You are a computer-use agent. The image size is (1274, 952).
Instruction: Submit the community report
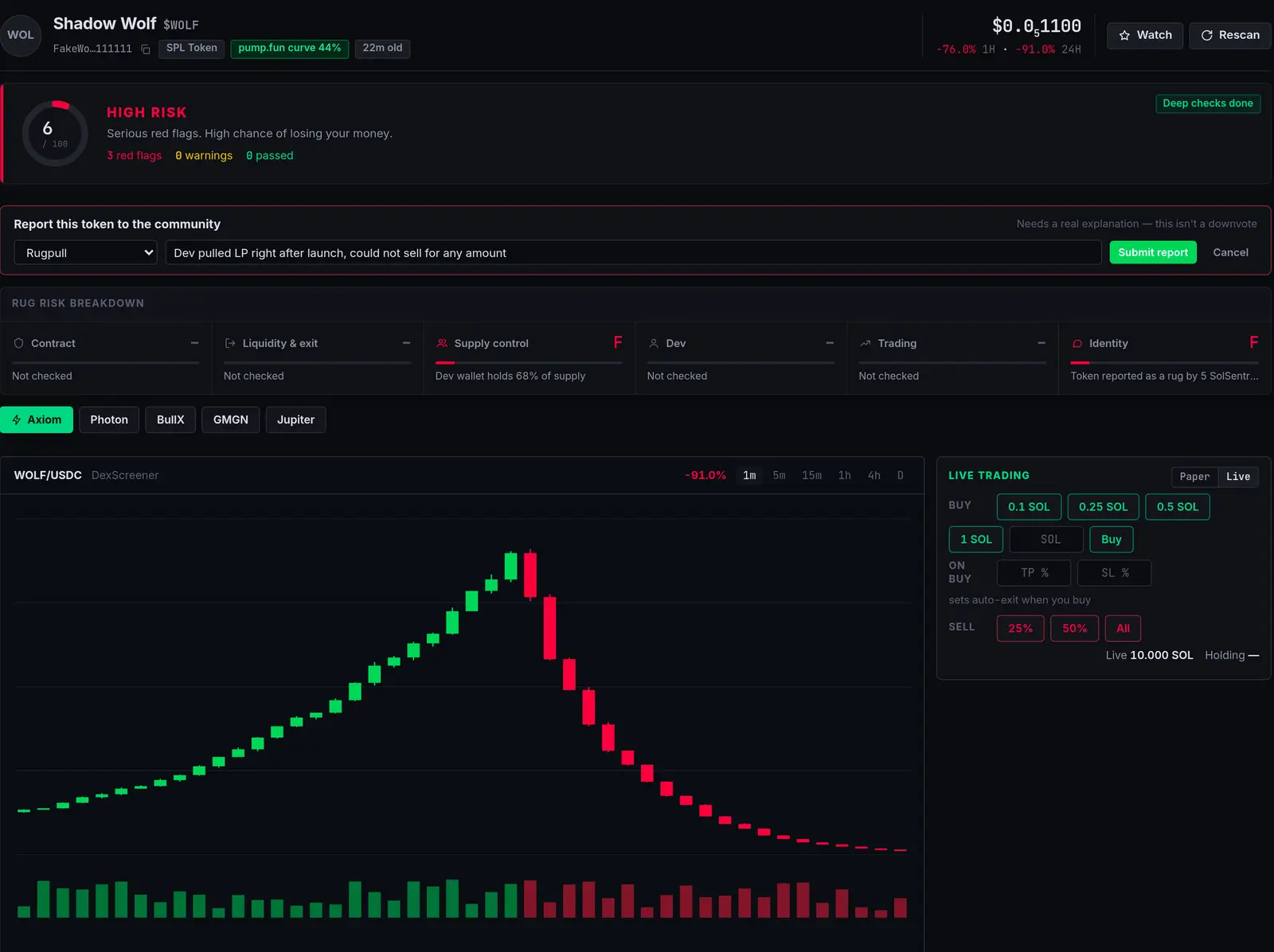[1153, 252]
